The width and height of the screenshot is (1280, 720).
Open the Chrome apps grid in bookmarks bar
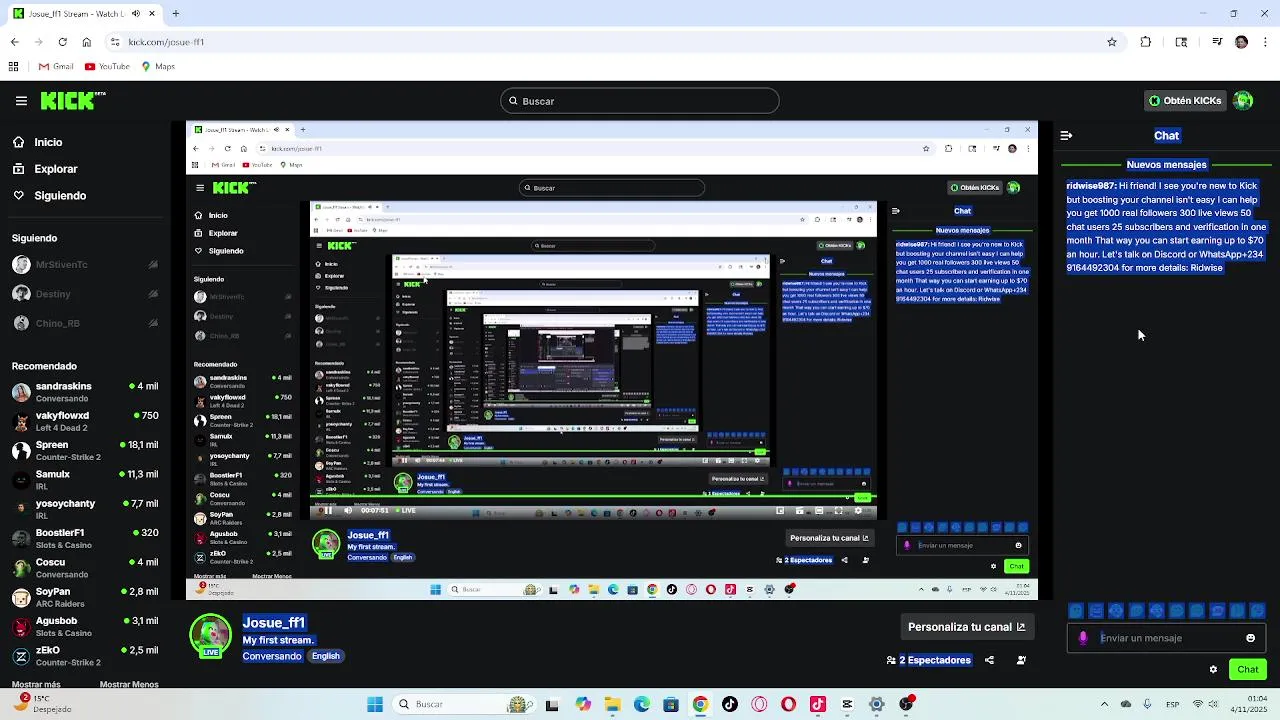[13, 67]
